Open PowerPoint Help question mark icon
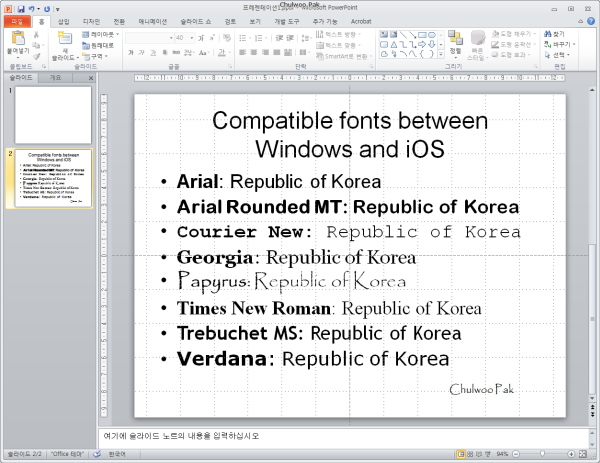 point(591,21)
